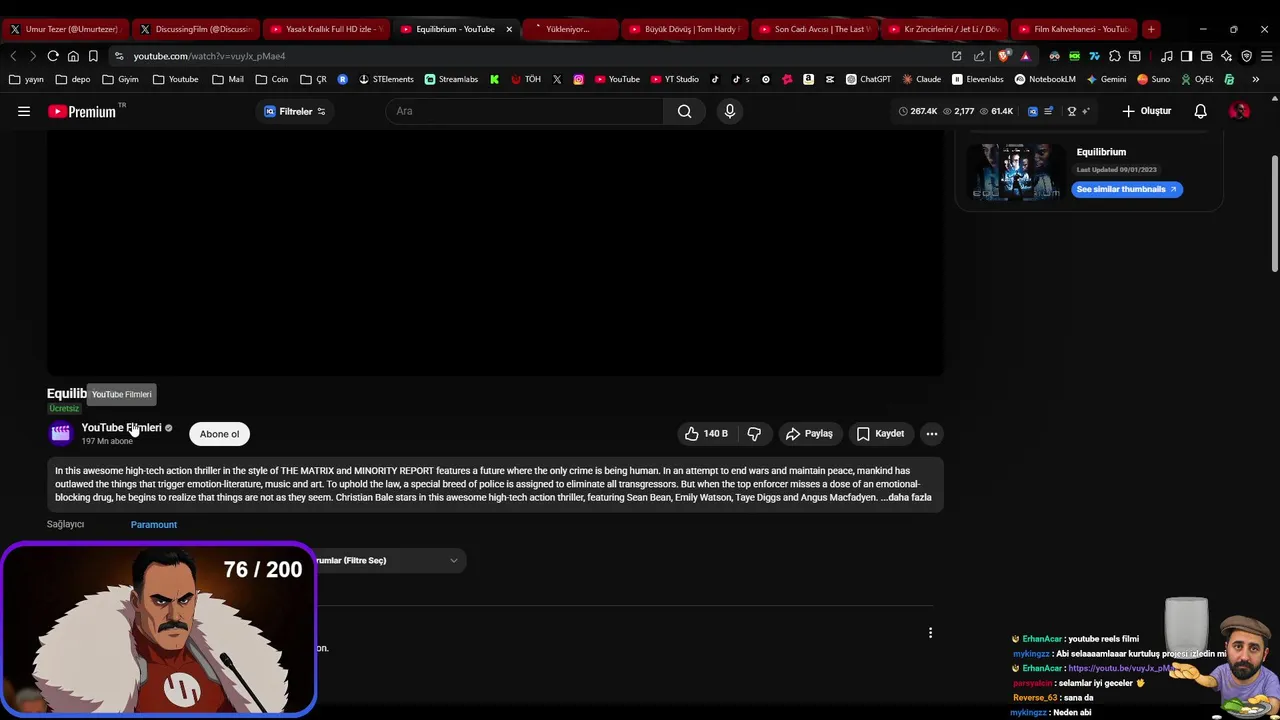Run the search with the magnifier button
The height and width of the screenshot is (720, 1280).
685,111
